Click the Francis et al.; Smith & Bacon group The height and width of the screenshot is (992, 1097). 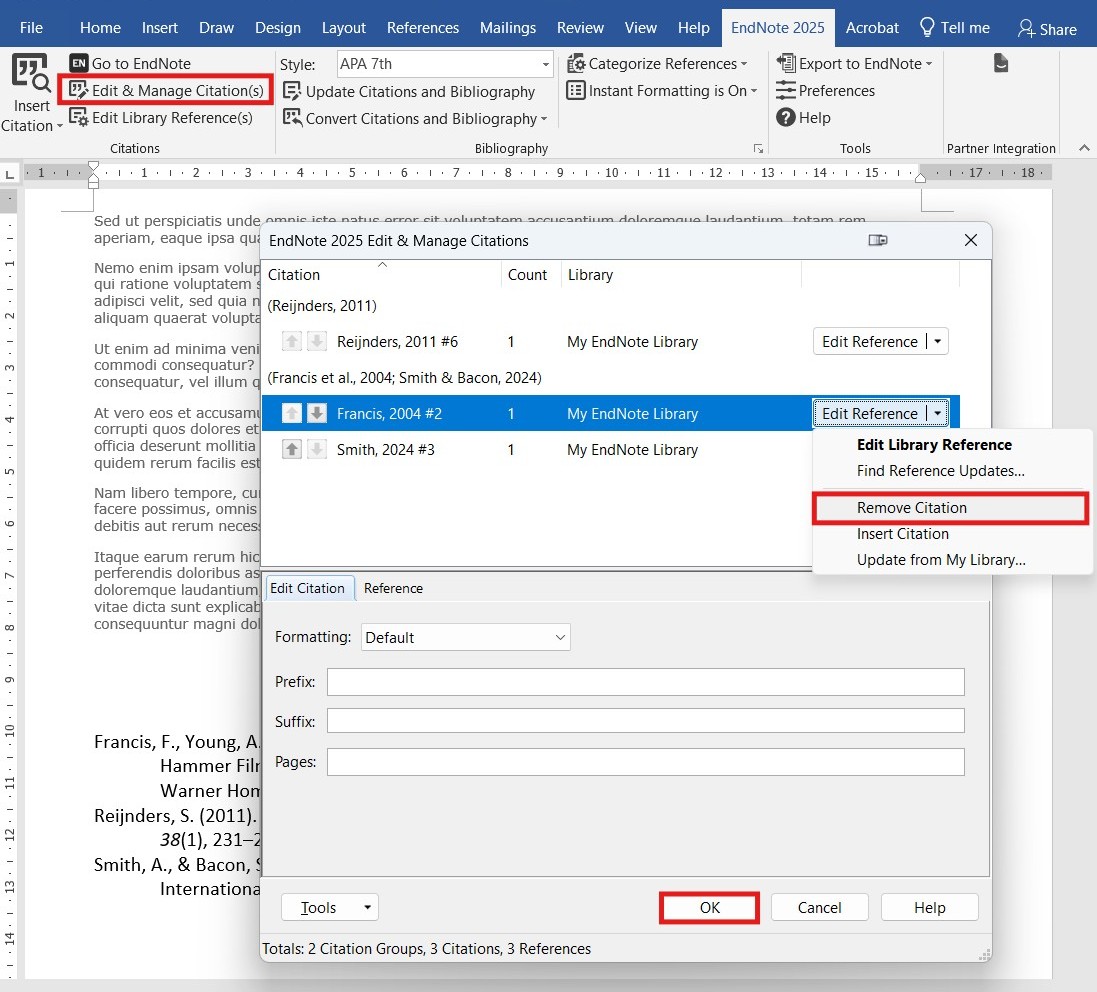(404, 378)
